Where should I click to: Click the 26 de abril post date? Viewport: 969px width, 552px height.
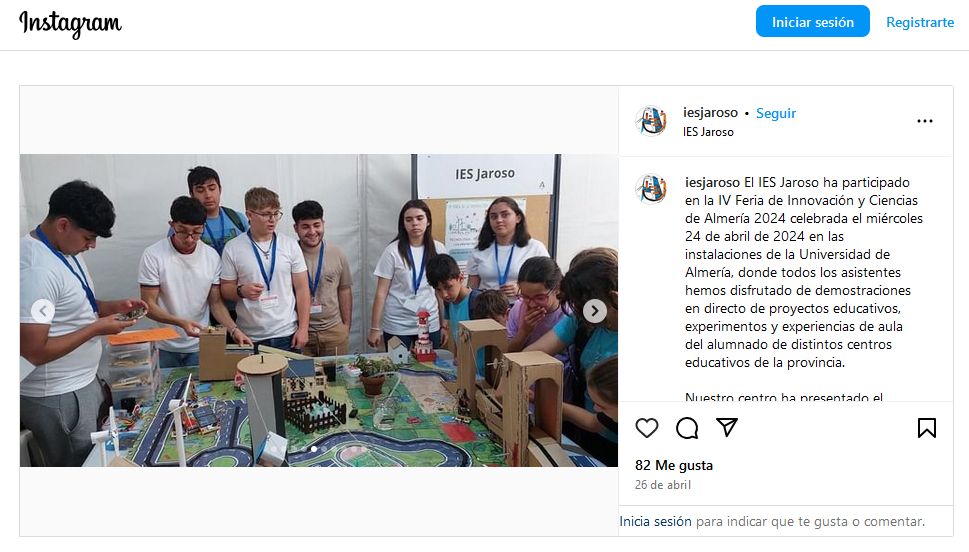pyautogui.click(x=662, y=485)
